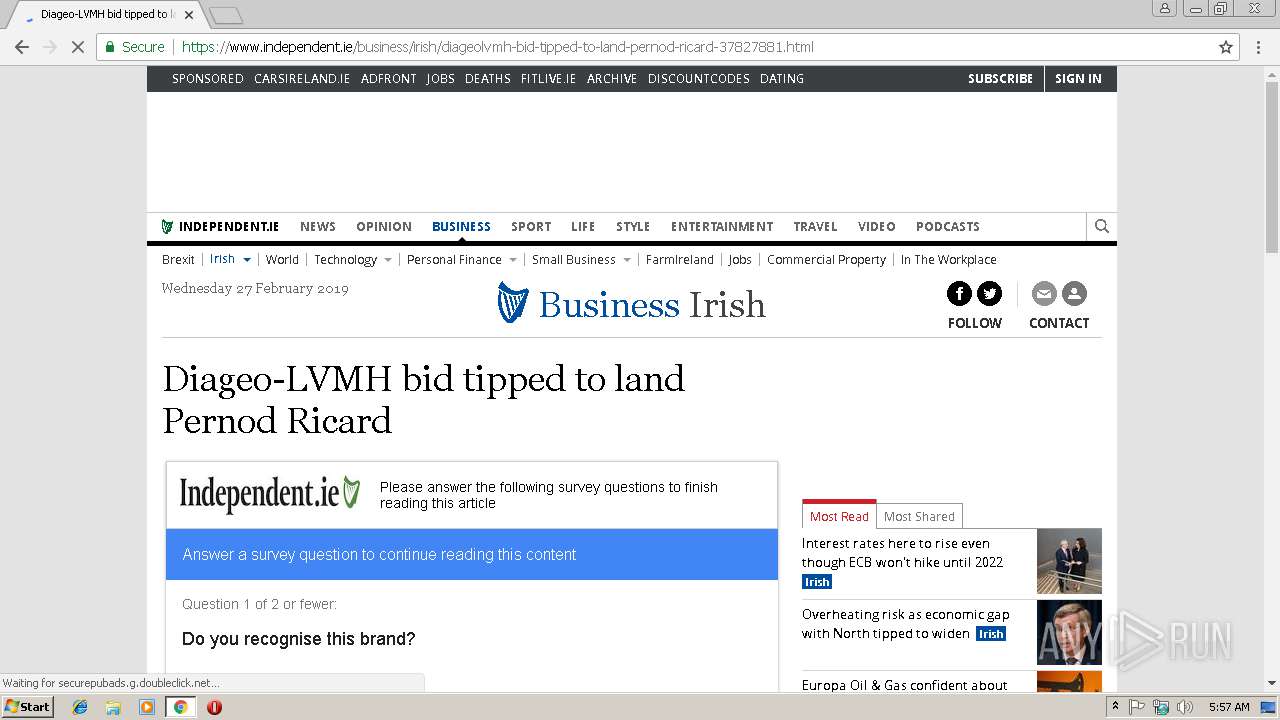The image size is (1280, 720).
Task: Follow on Twitter icon
Action: pos(989,293)
